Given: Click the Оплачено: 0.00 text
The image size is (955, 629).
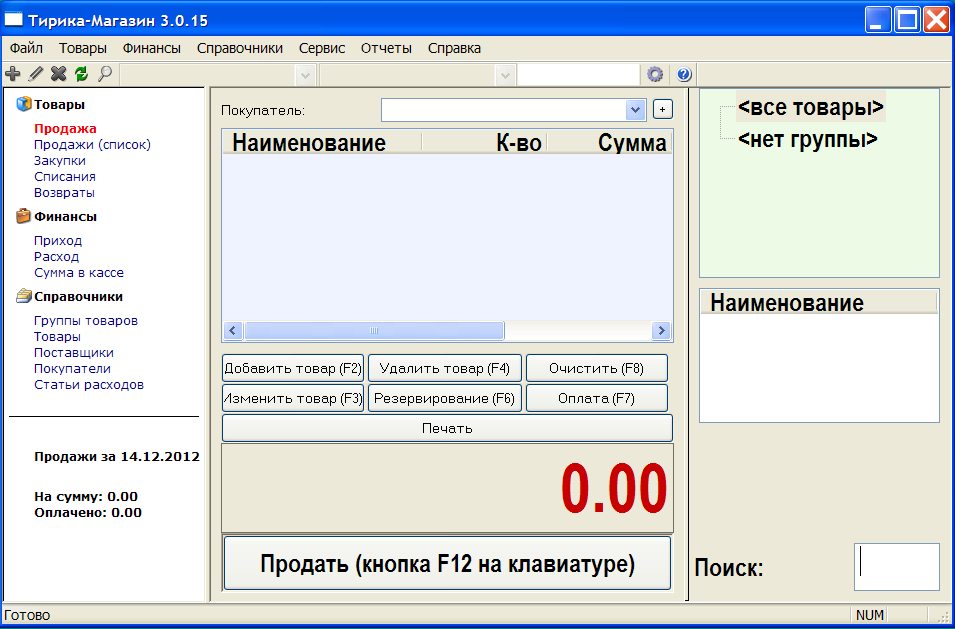Looking at the screenshot, I should [88, 512].
